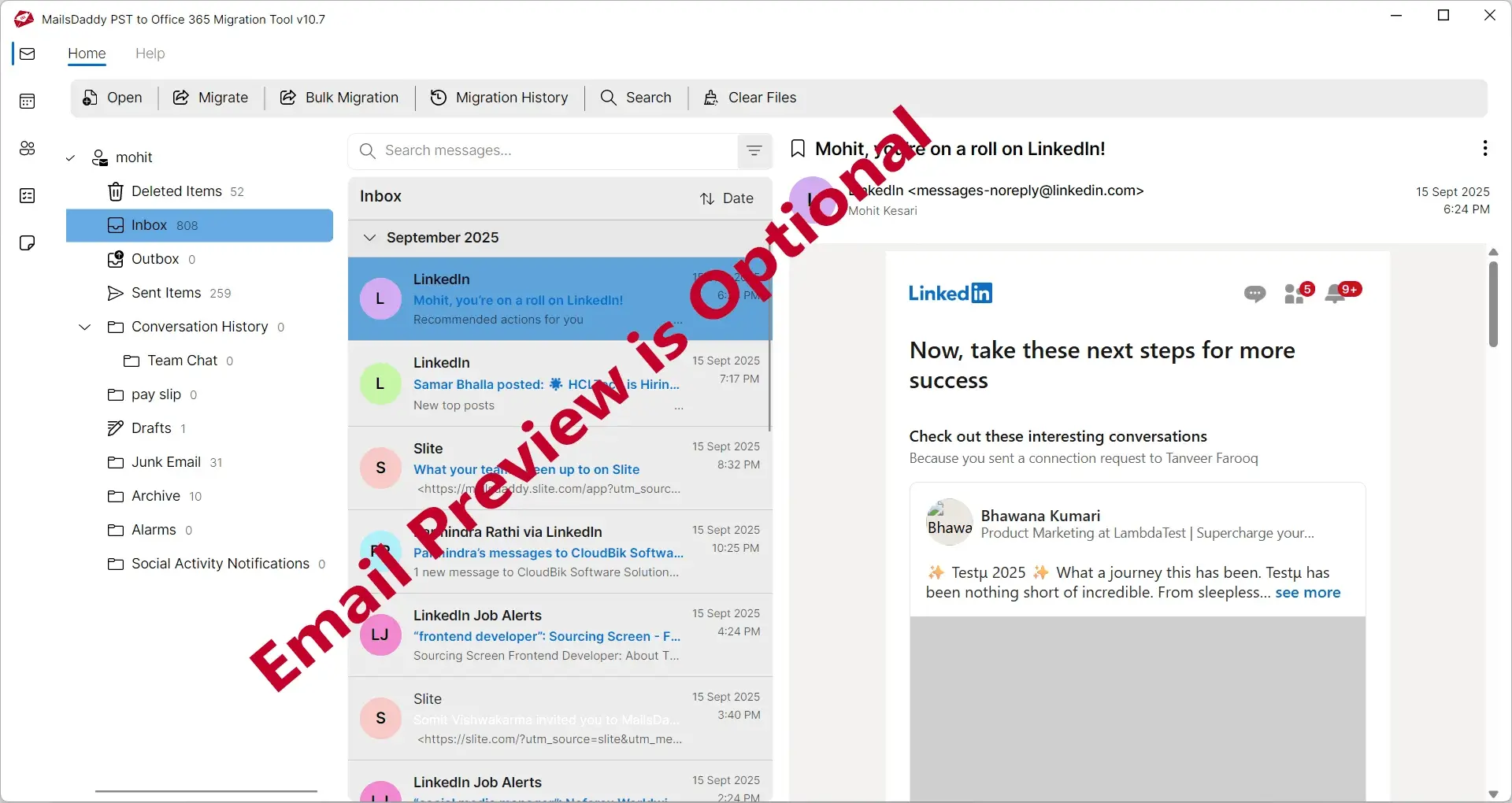The width and height of the screenshot is (1512, 803).
Task: Start Bulk Migration from toolbar
Action: [339, 98]
